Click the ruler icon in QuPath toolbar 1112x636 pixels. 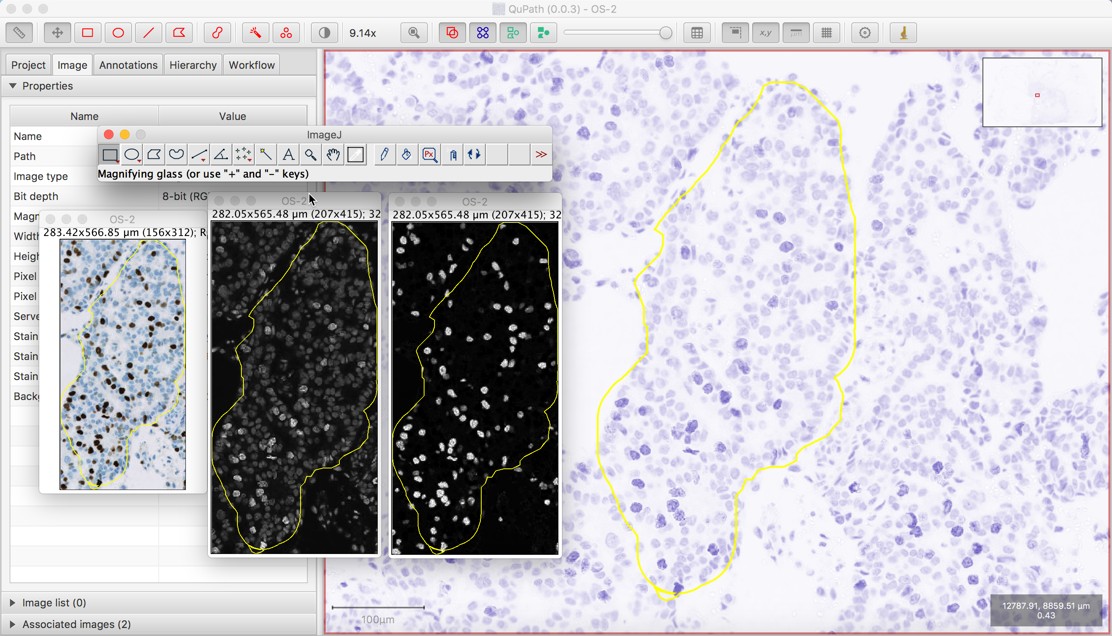click(18, 33)
